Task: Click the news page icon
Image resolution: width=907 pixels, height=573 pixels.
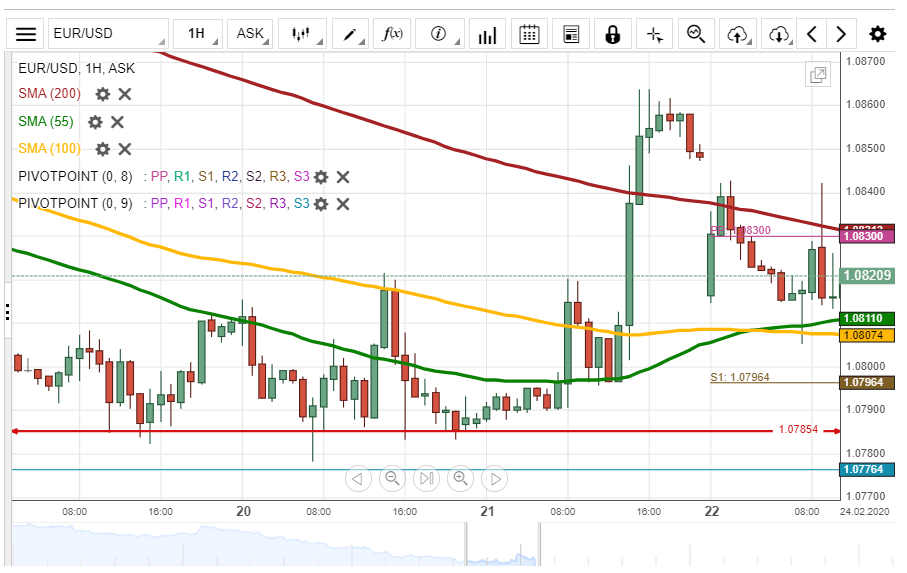Action: 571,34
